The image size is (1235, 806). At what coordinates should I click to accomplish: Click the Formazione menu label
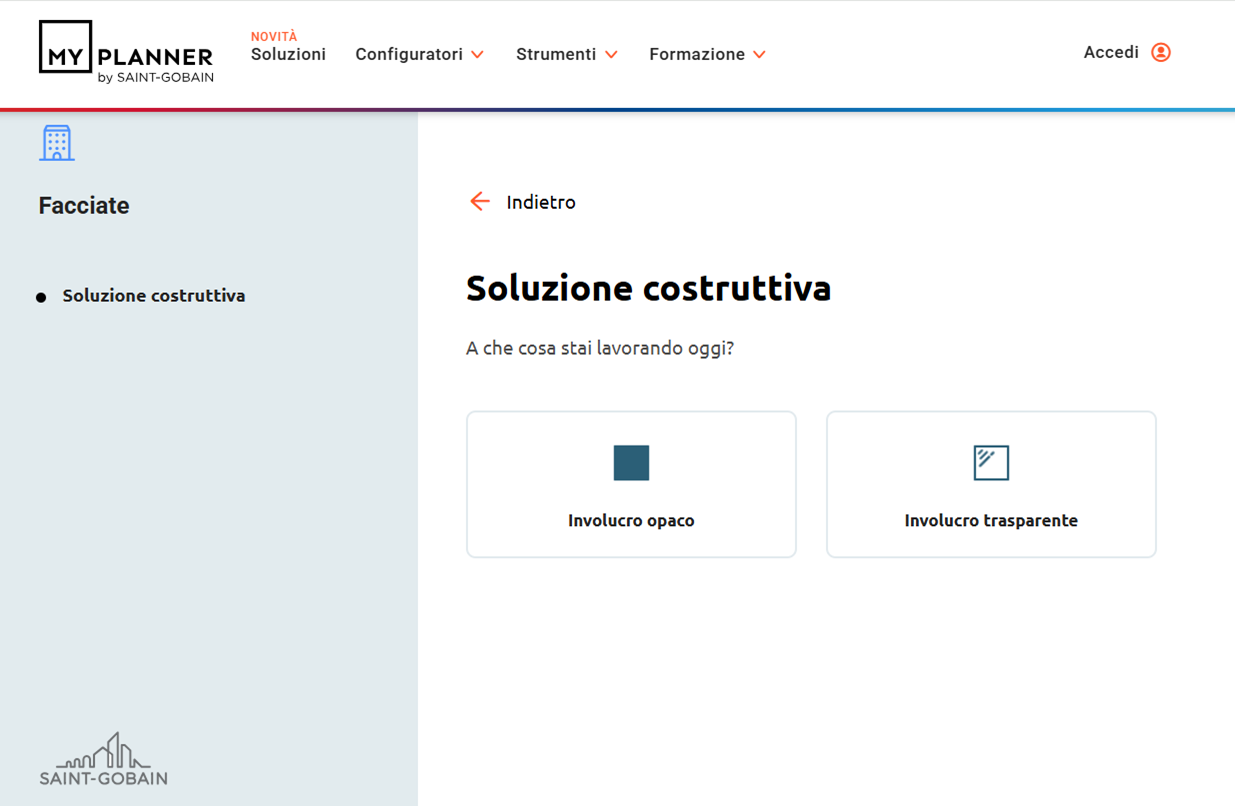coord(697,54)
